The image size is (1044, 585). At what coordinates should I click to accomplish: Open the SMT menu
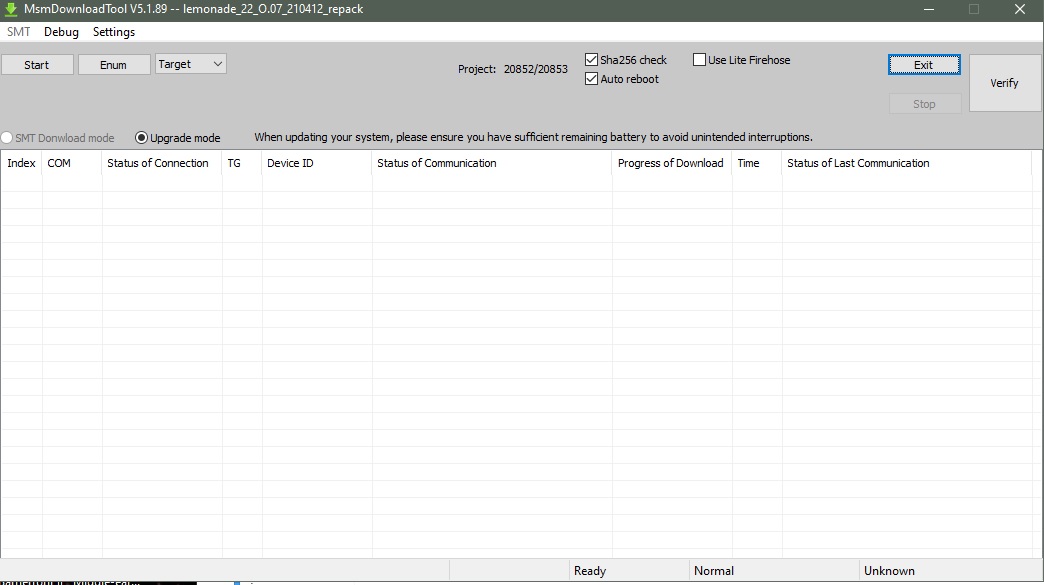(x=18, y=32)
